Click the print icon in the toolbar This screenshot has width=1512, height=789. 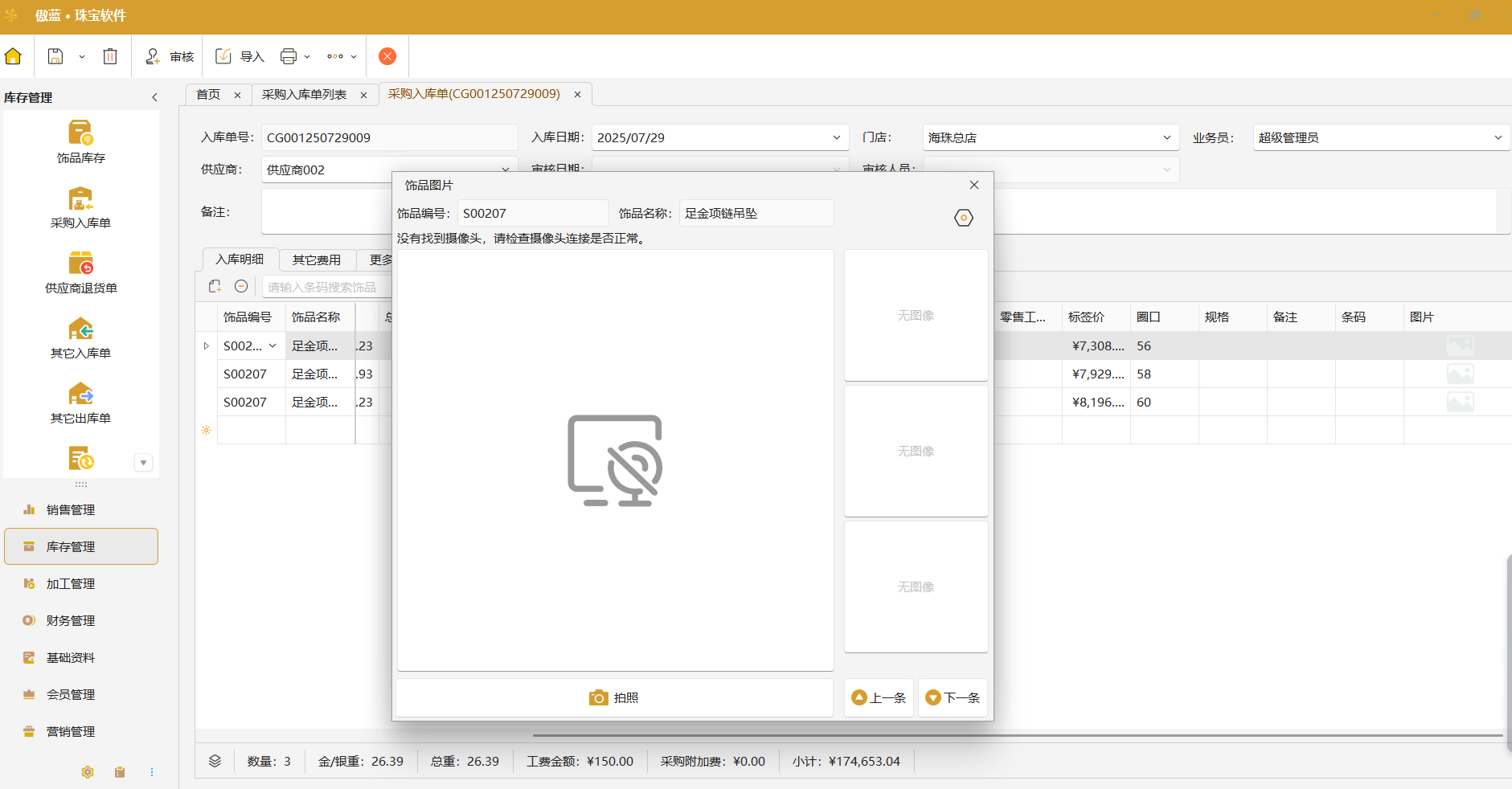(289, 56)
